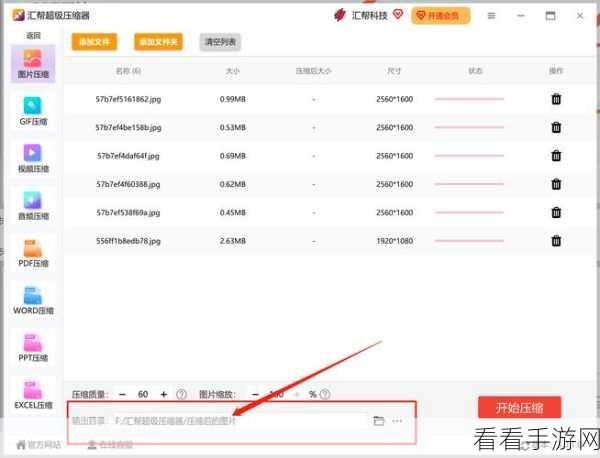
Task: Decrease compression quality with minus button
Action: coord(122,394)
